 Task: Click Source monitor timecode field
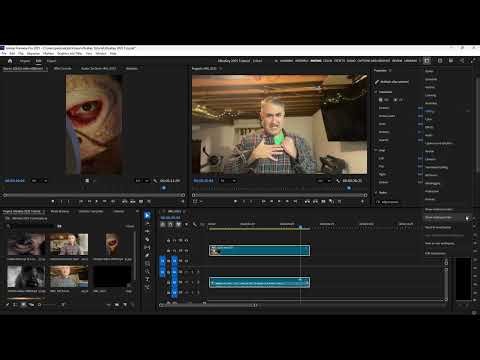15,180
